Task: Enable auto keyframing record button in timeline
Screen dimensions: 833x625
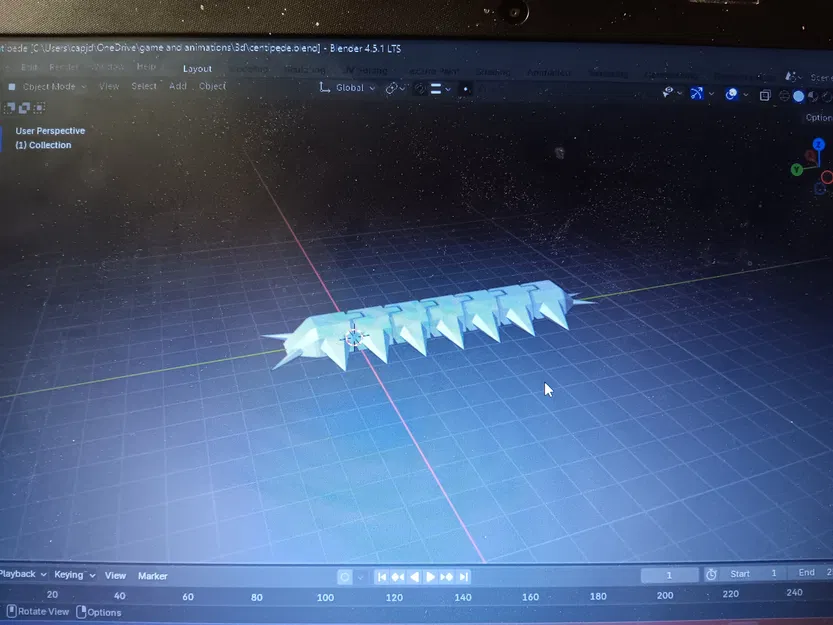Action: (347, 575)
